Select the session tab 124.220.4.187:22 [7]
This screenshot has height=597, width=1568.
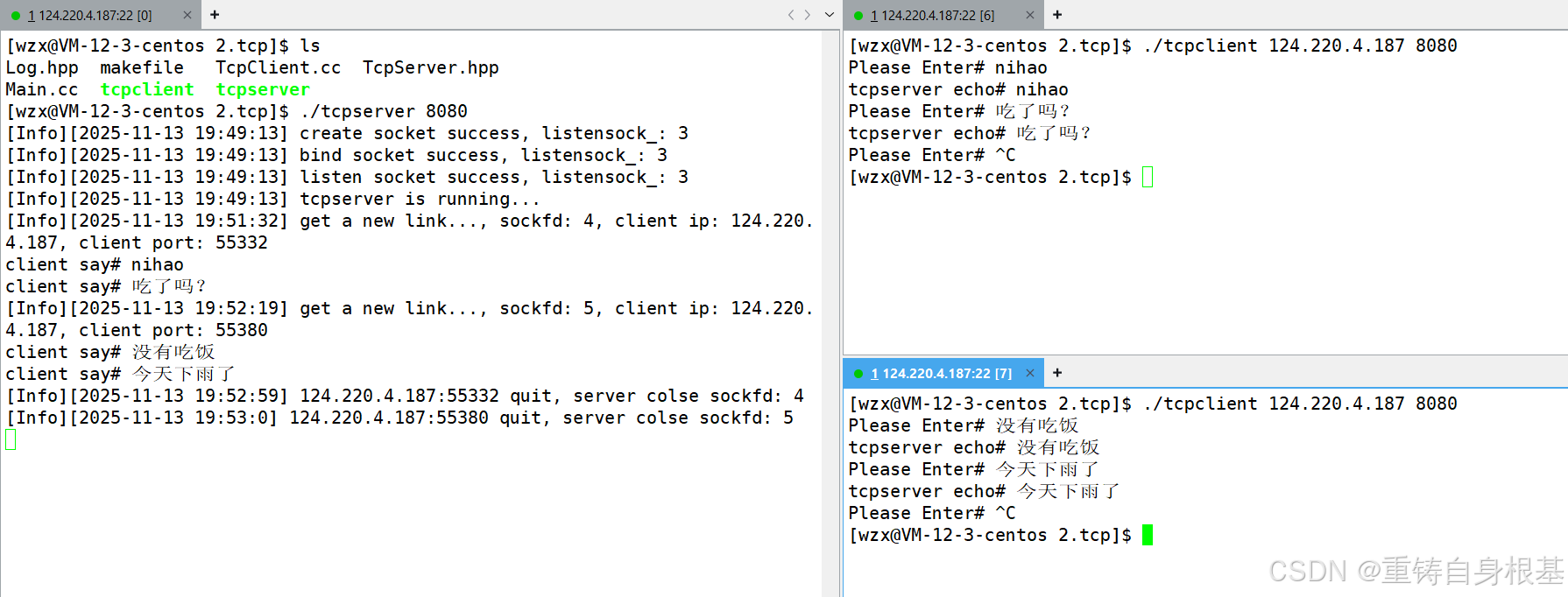[x=943, y=373]
